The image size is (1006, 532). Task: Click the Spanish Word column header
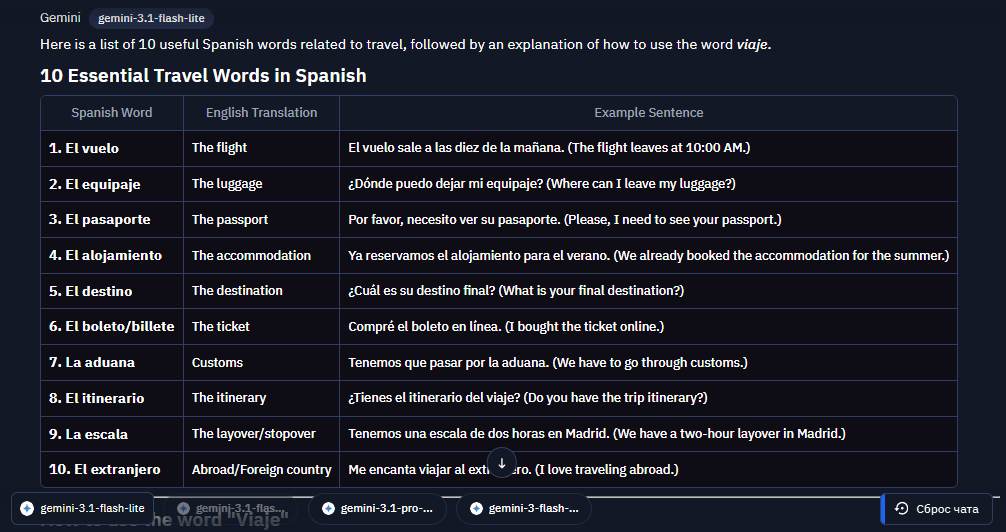click(x=112, y=113)
